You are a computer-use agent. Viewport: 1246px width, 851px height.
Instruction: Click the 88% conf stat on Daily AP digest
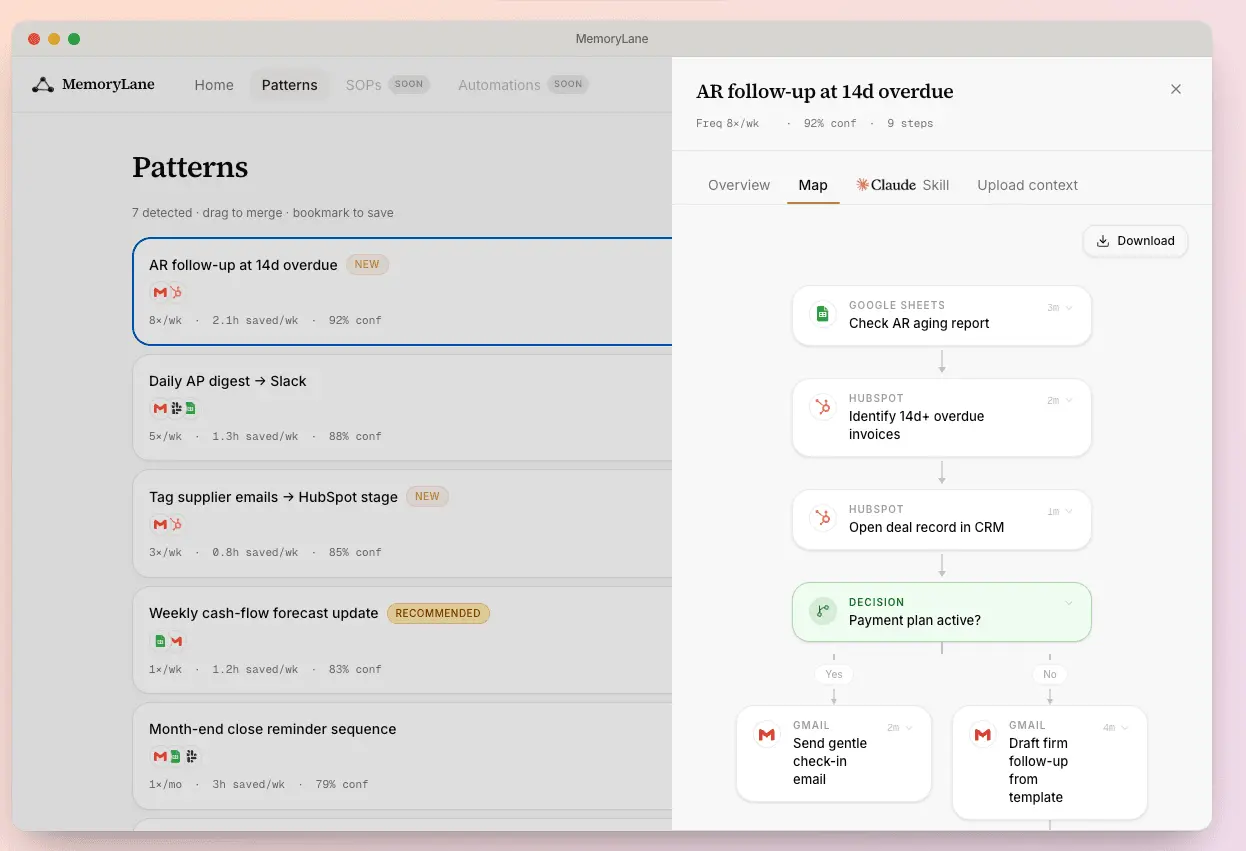355,436
